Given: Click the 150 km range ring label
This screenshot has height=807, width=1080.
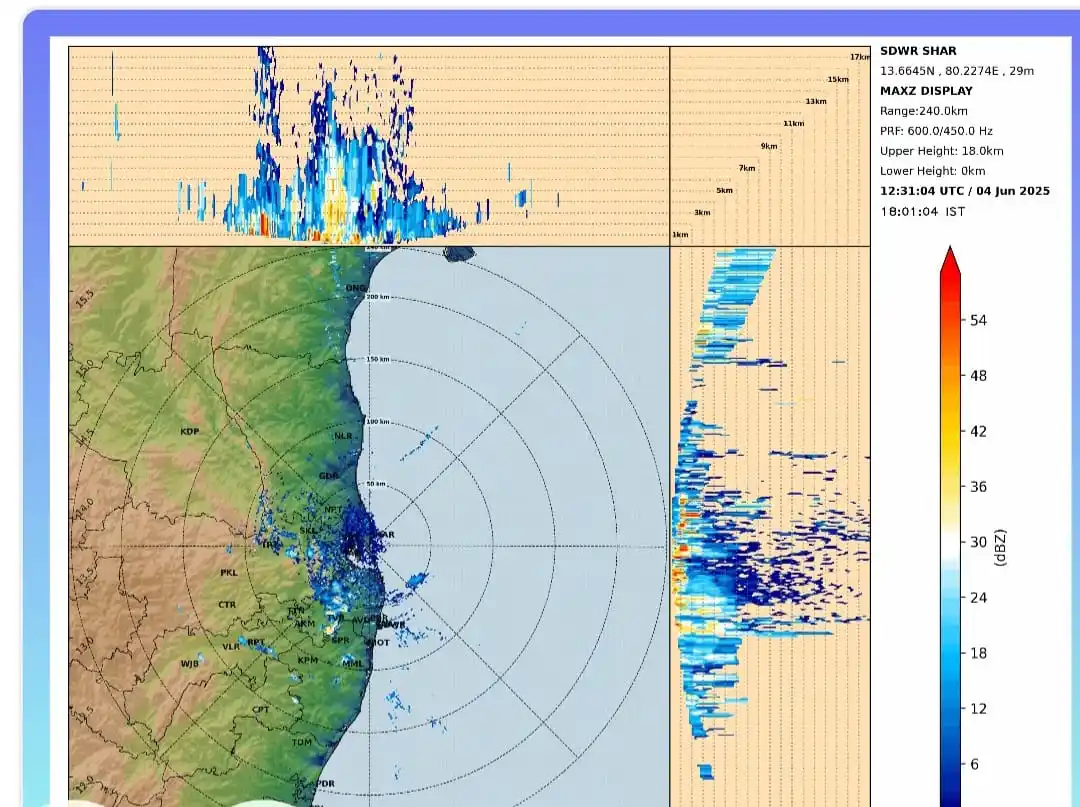Looking at the screenshot, I should point(377,359).
